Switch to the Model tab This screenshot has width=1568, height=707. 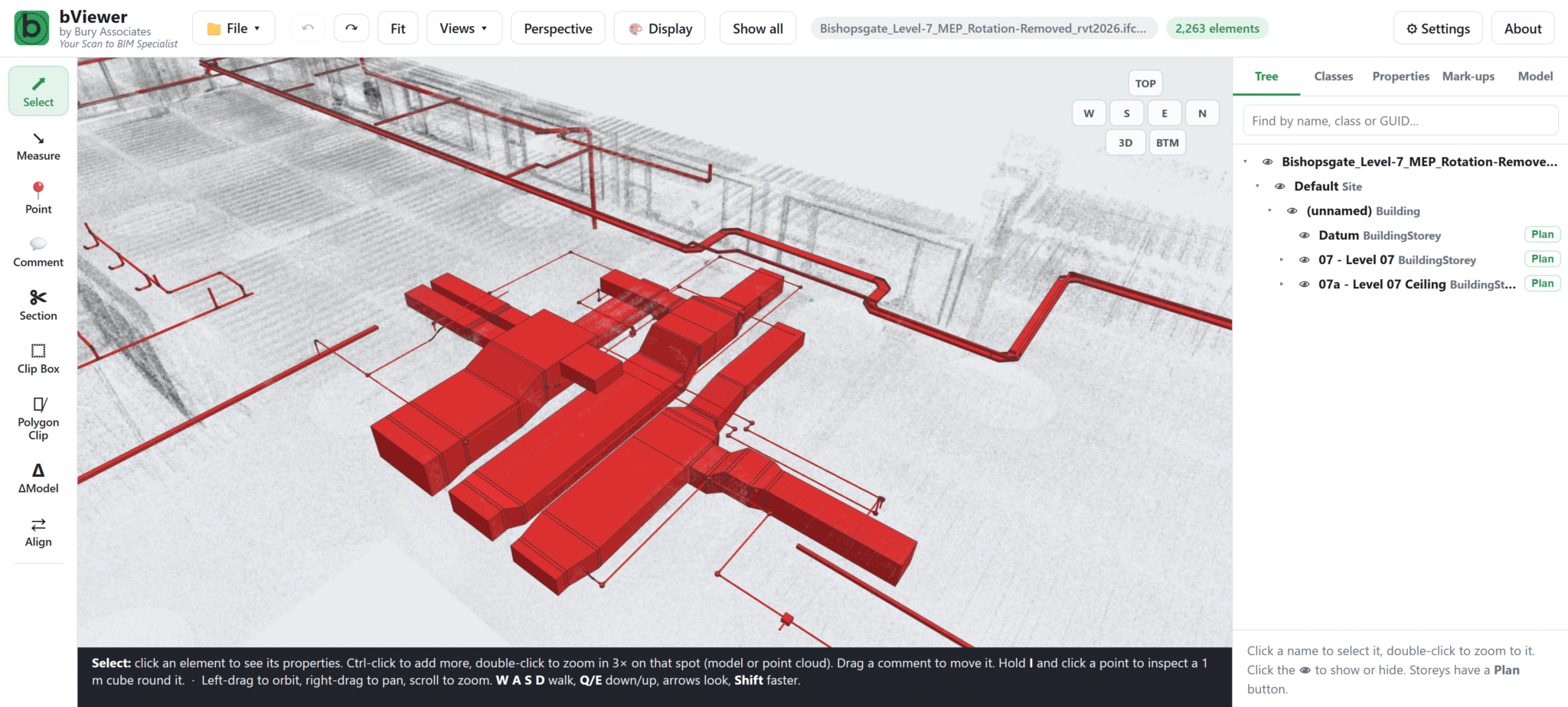click(1535, 77)
